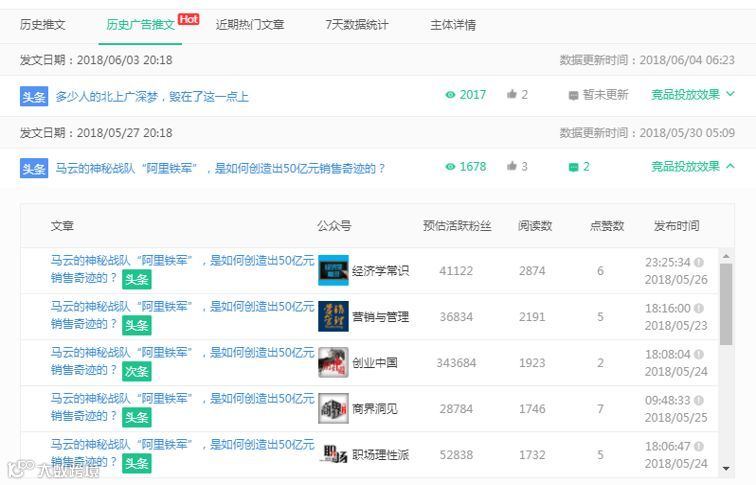This screenshot has width=756, height=485.
Task: Click the 头条 tag beside 多少人的北上广深梦
Action: (x=34, y=96)
